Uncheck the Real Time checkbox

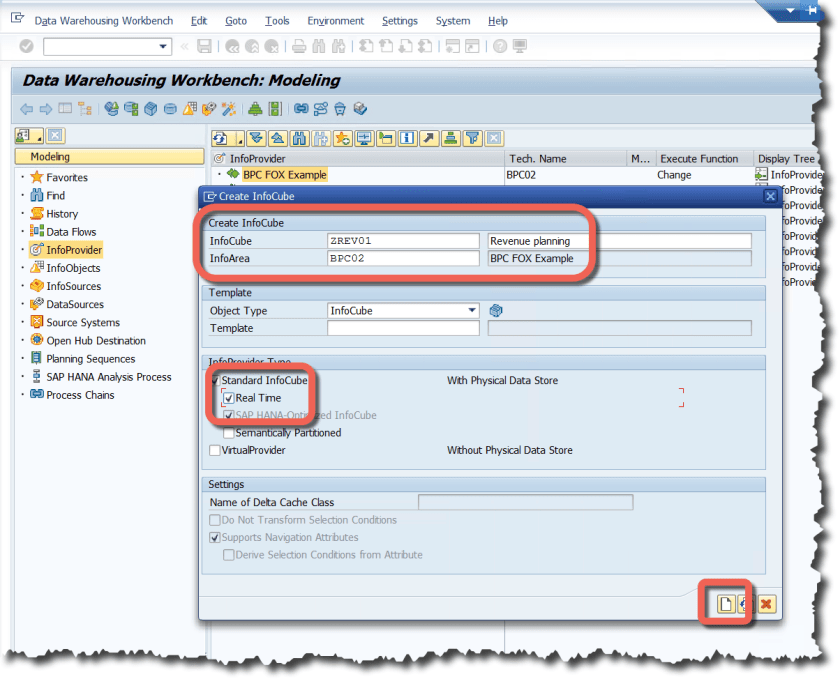(228, 398)
